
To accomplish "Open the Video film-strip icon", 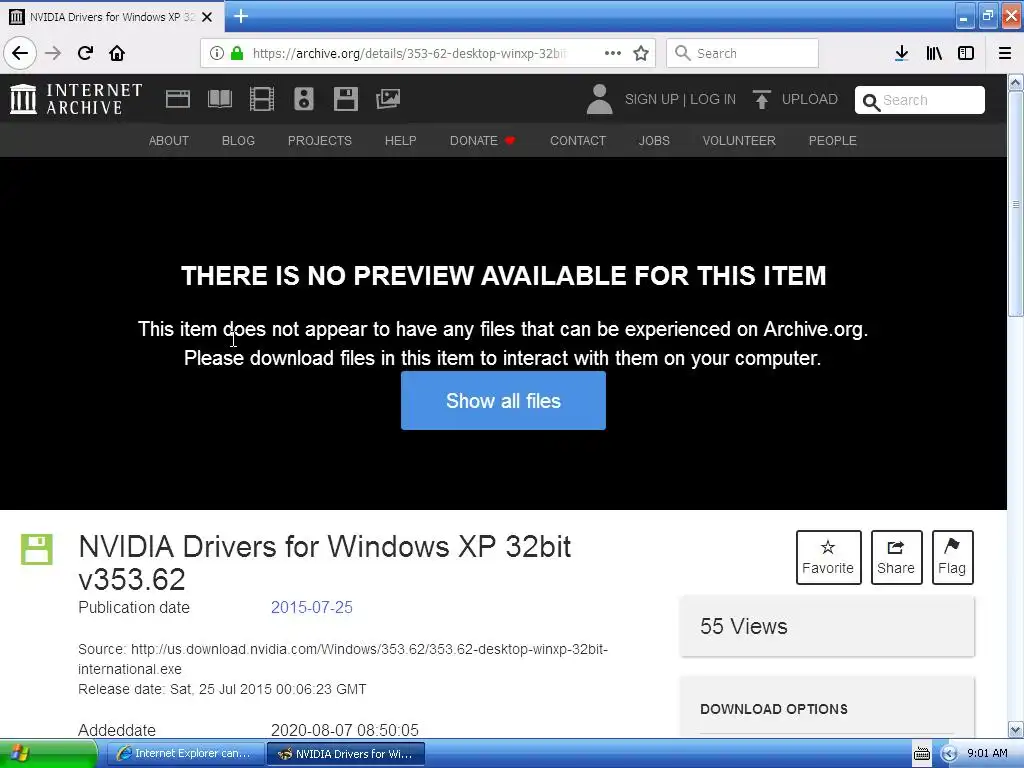I will pos(262,99).
